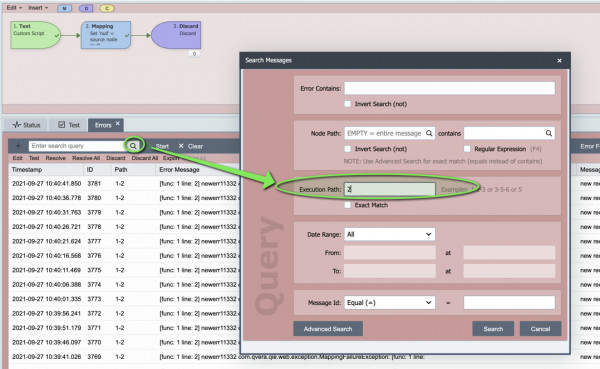
Task: Enable the Exact Match checkbox
Action: coord(347,205)
